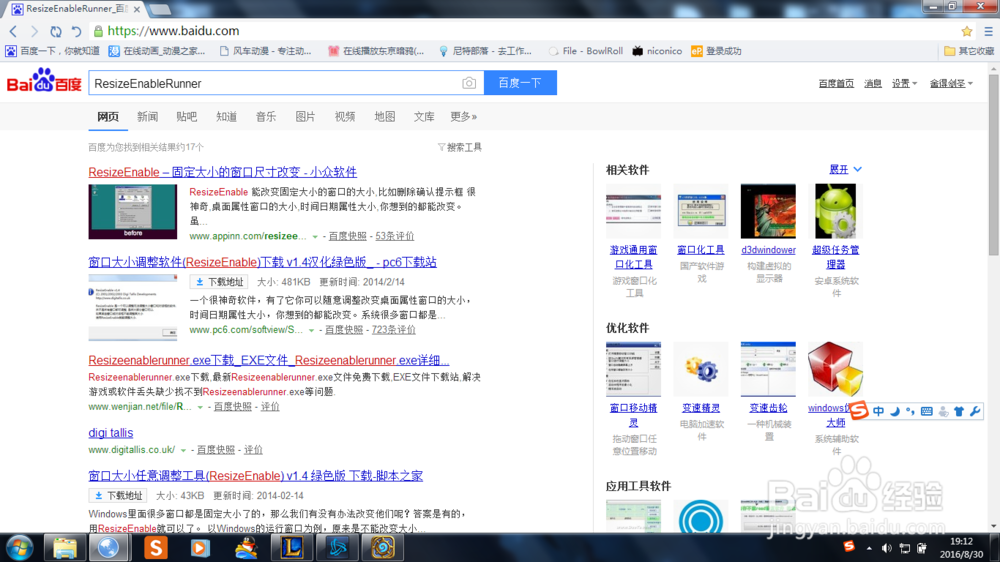Open the QQ penguin taskbar icon
Screen dimensions: 1000x562
[246, 548]
